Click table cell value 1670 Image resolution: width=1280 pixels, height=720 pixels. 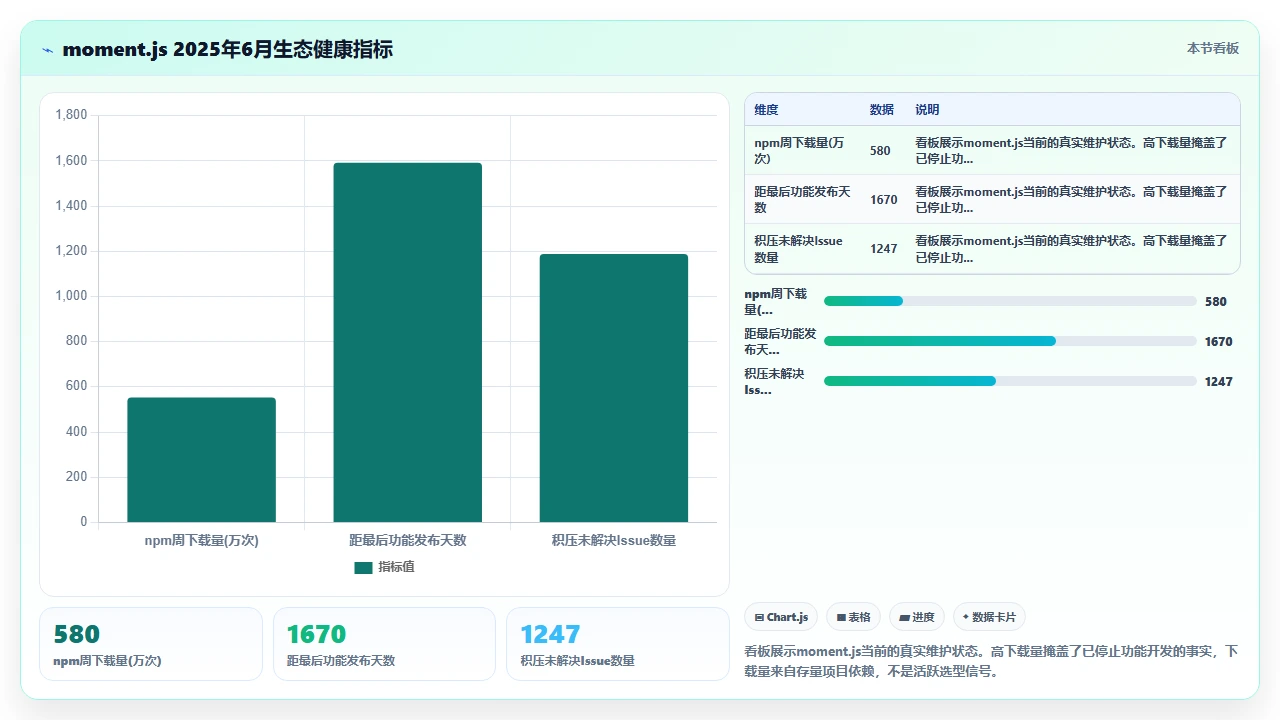tap(884, 200)
